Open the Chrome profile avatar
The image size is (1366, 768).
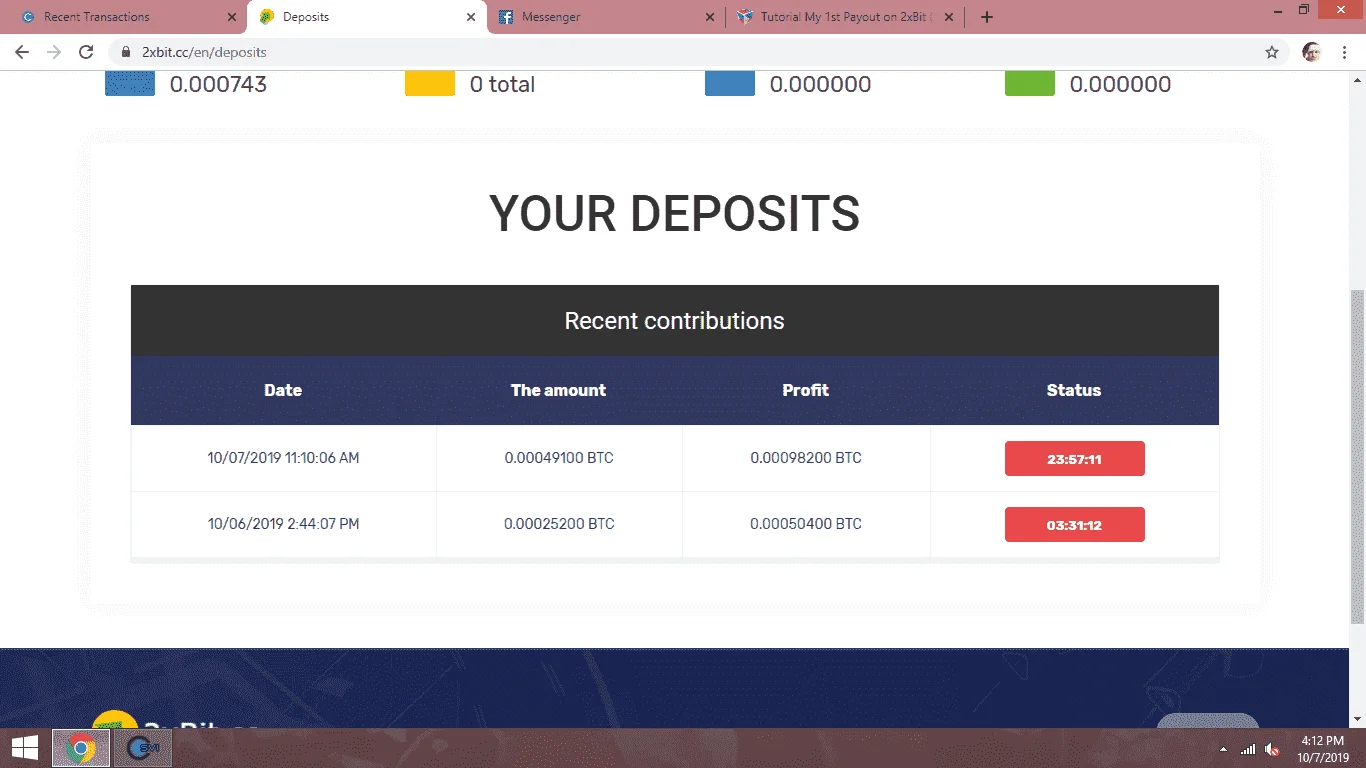pos(1312,52)
